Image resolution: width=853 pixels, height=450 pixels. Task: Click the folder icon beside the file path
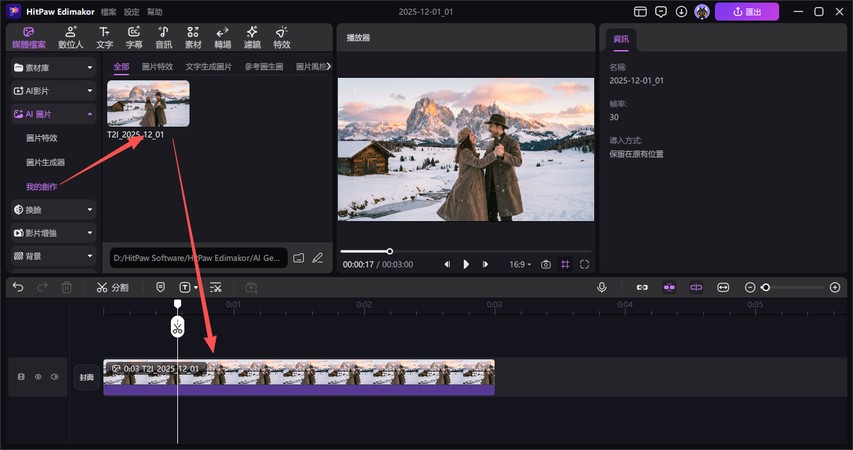coord(298,258)
